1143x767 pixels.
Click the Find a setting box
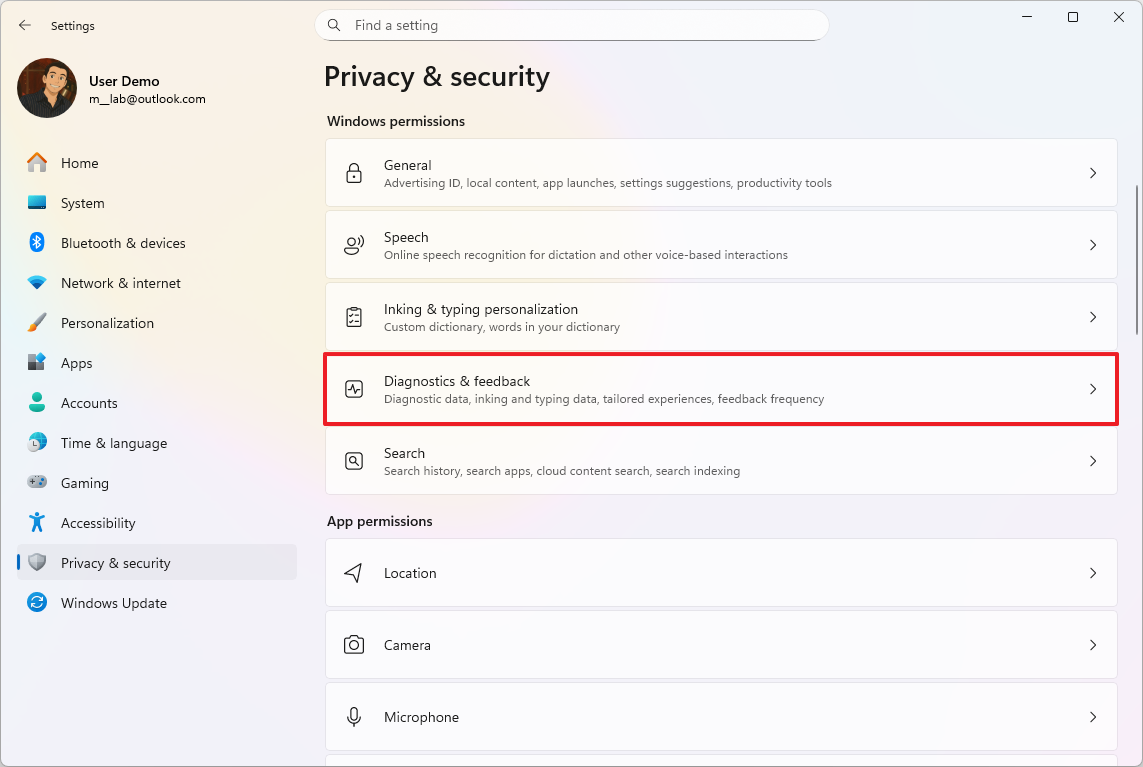coord(572,25)
